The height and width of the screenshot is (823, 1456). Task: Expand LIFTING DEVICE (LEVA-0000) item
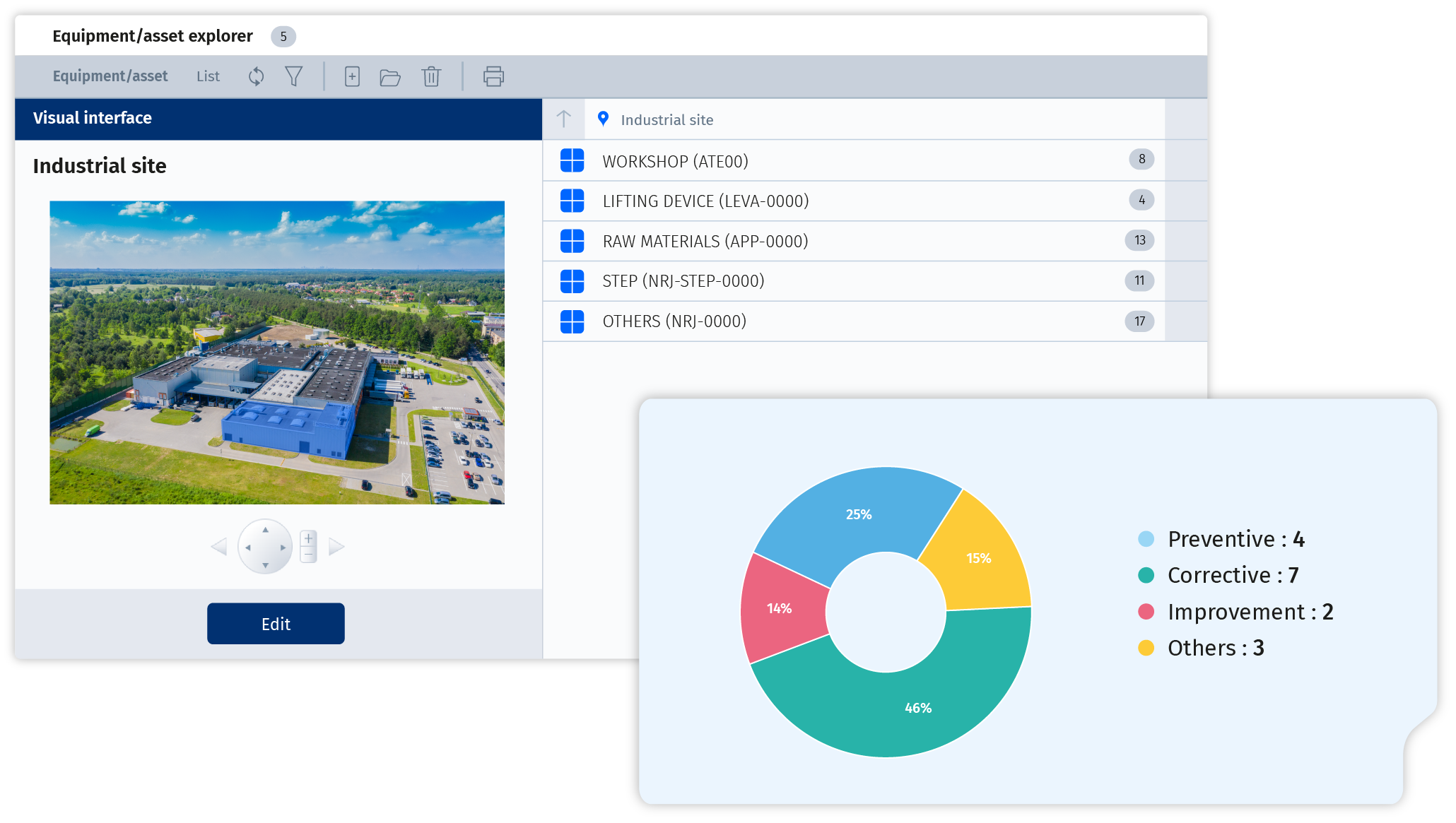(705, 201)
